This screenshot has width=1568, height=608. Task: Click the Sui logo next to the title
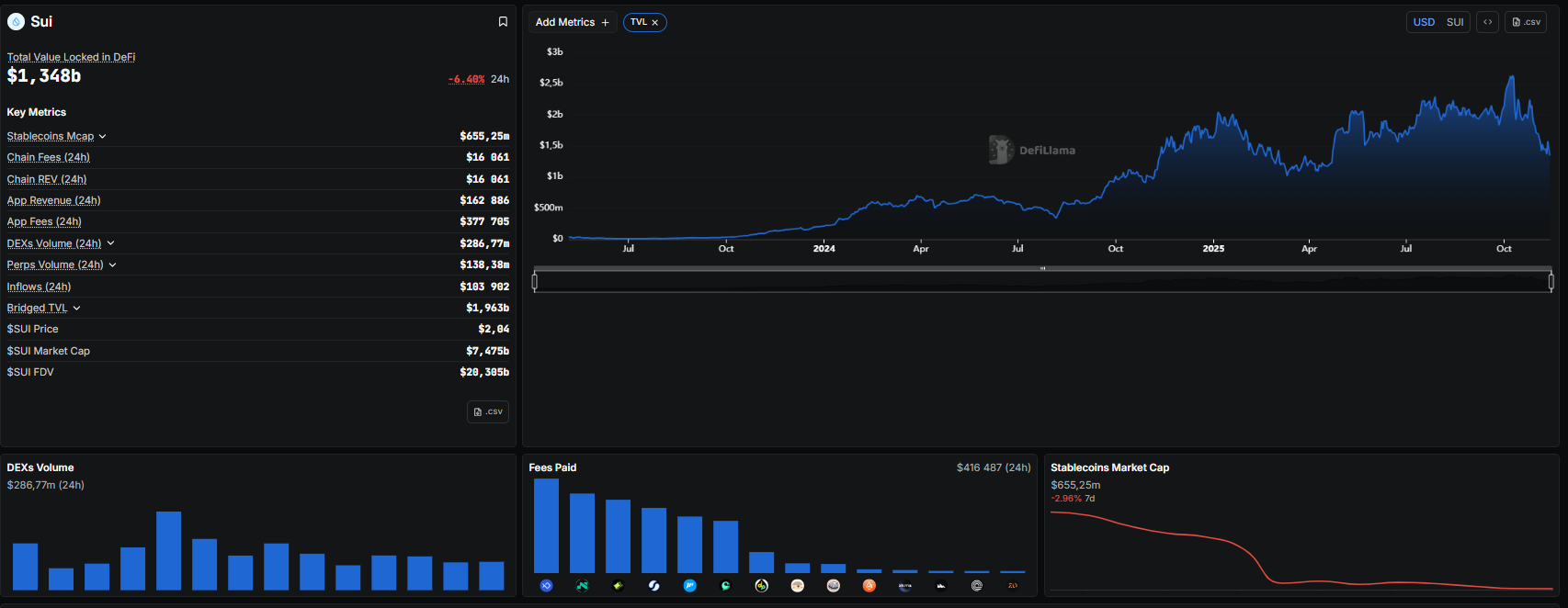pos(16,22)
